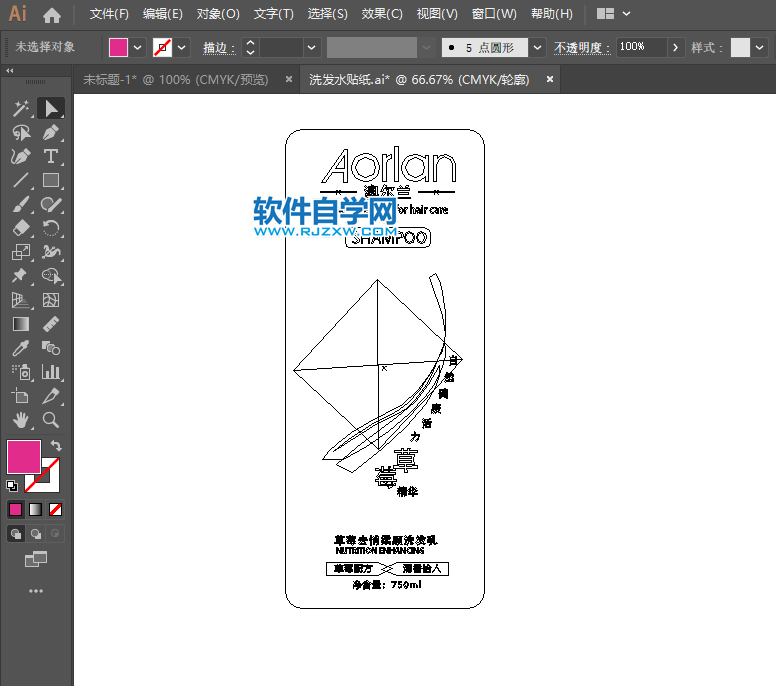
Task: Enable Draw Normal mode
Action: (x=16, y=534)
